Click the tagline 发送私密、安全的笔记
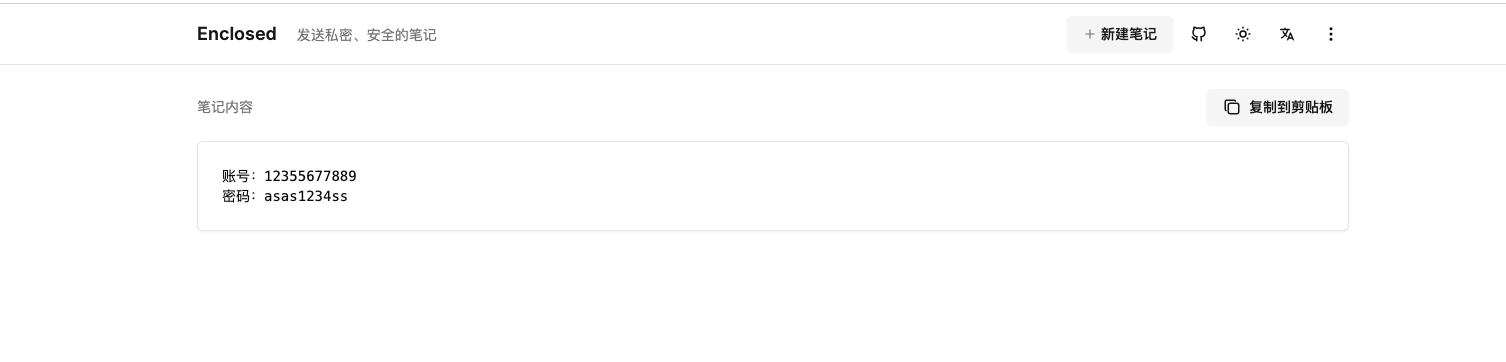The image size is (1506, 362). click(366, 35)
